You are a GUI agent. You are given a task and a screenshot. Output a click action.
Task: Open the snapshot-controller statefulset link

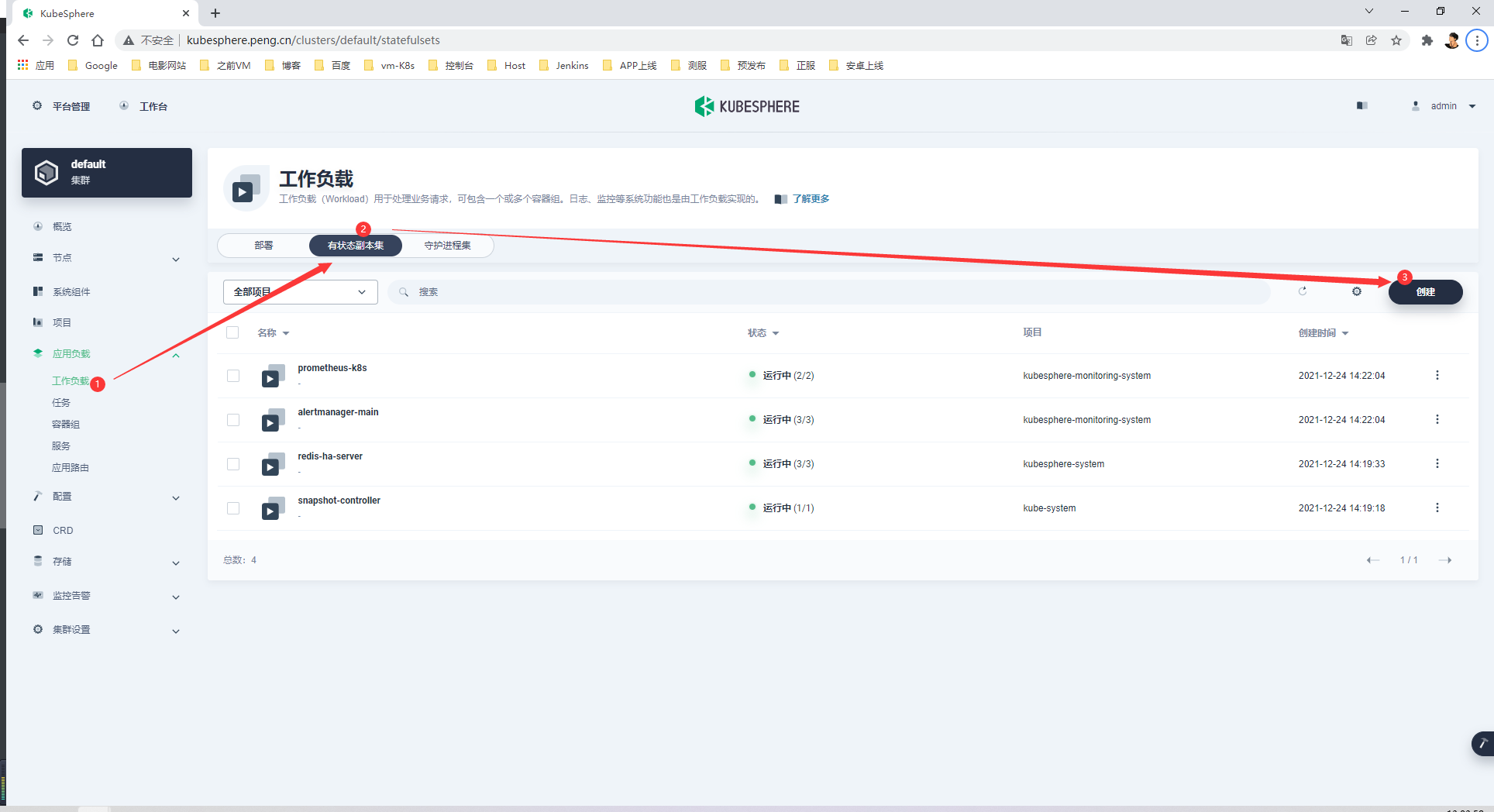339,501
